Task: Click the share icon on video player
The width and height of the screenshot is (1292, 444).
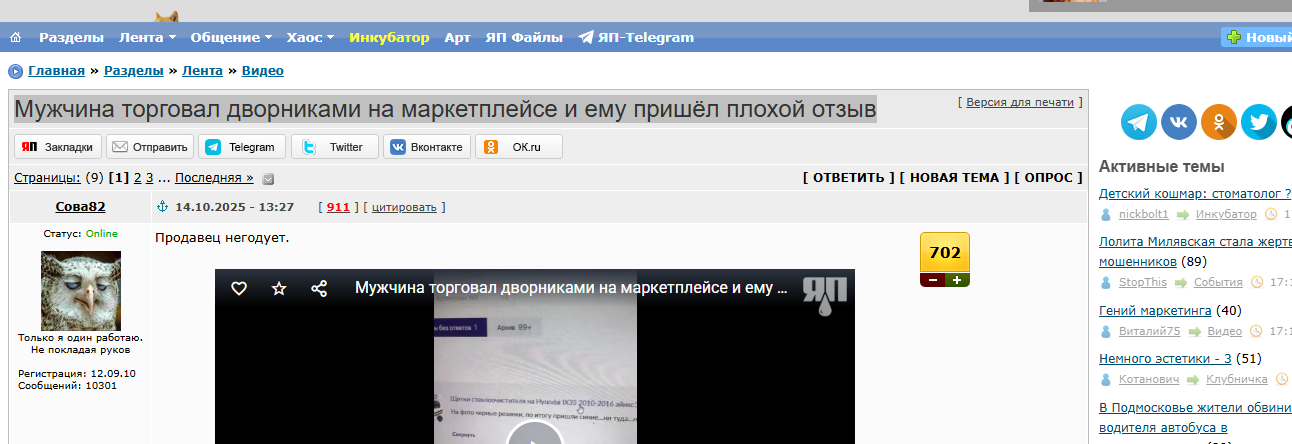Action: click(319, 288)
